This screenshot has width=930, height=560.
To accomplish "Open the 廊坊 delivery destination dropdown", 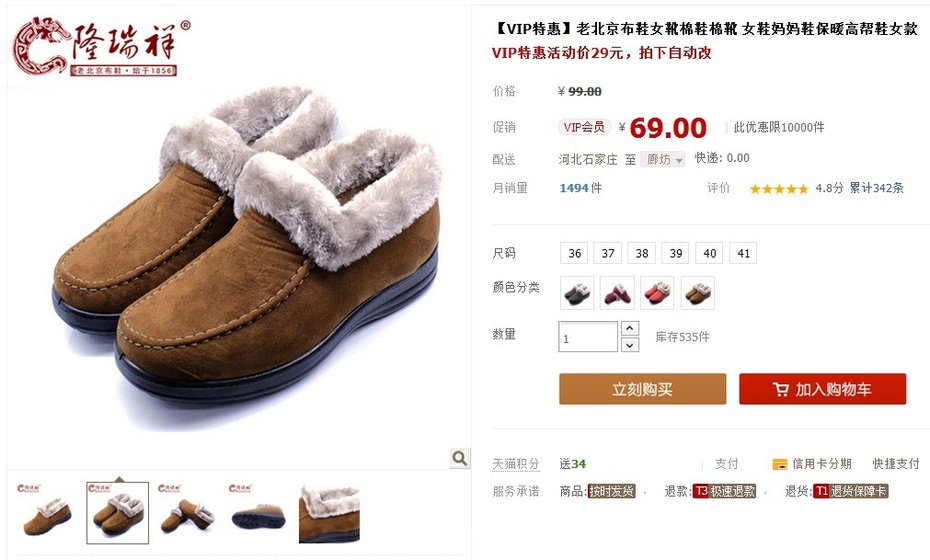I will tap(663, 159).
